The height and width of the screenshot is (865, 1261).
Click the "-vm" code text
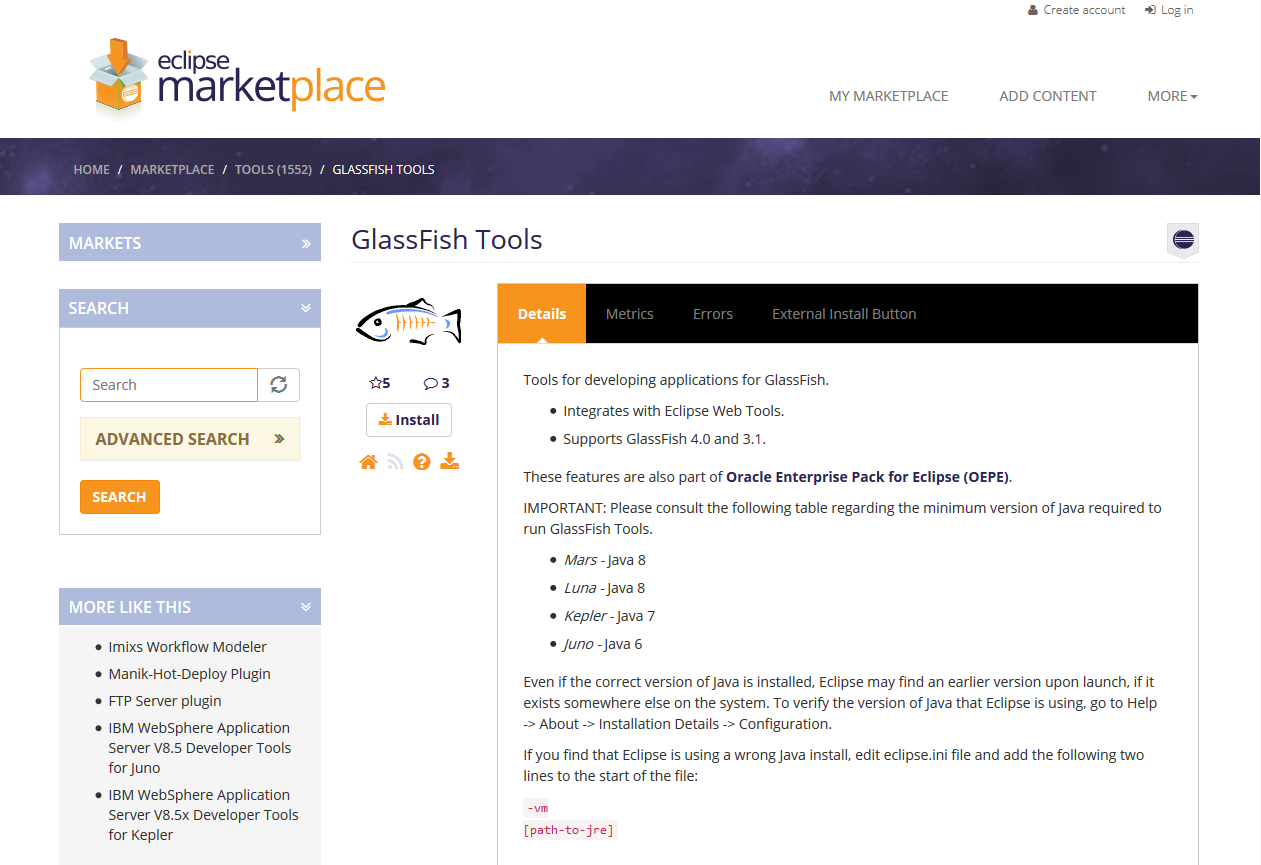coord(537,808)
